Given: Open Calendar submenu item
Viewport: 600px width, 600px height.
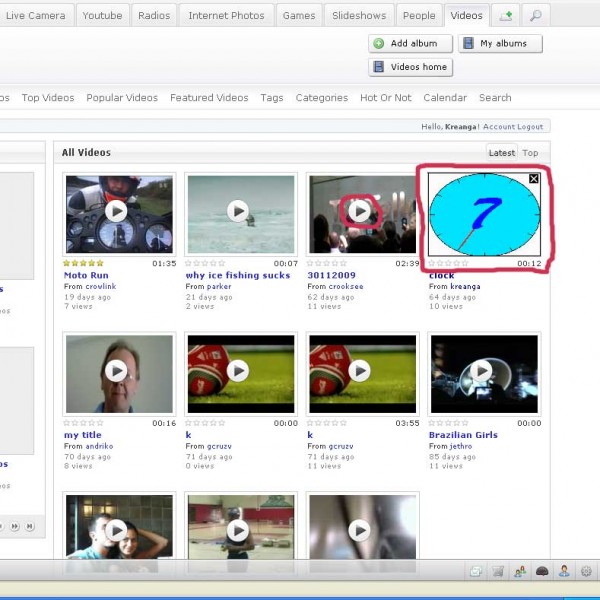Looking at the screenshot, I should [445, 98].
